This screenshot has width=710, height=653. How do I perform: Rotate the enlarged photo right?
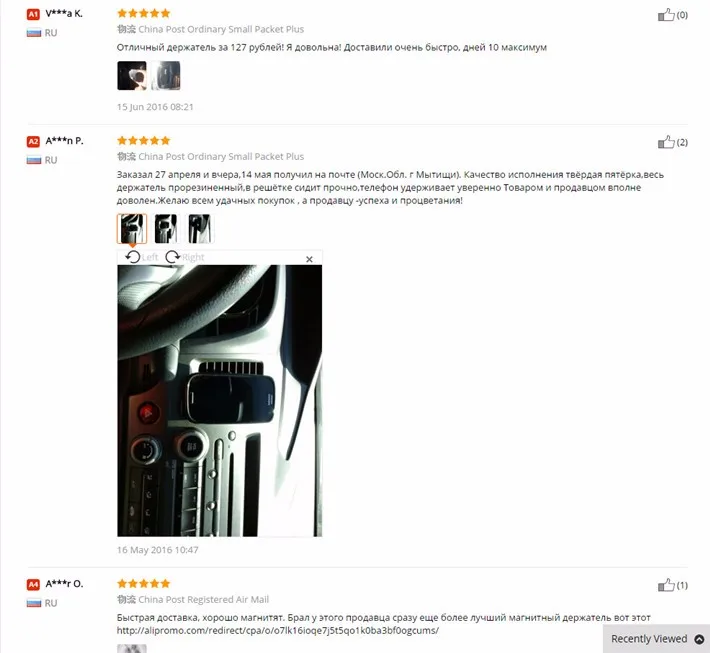click(185, 257)
